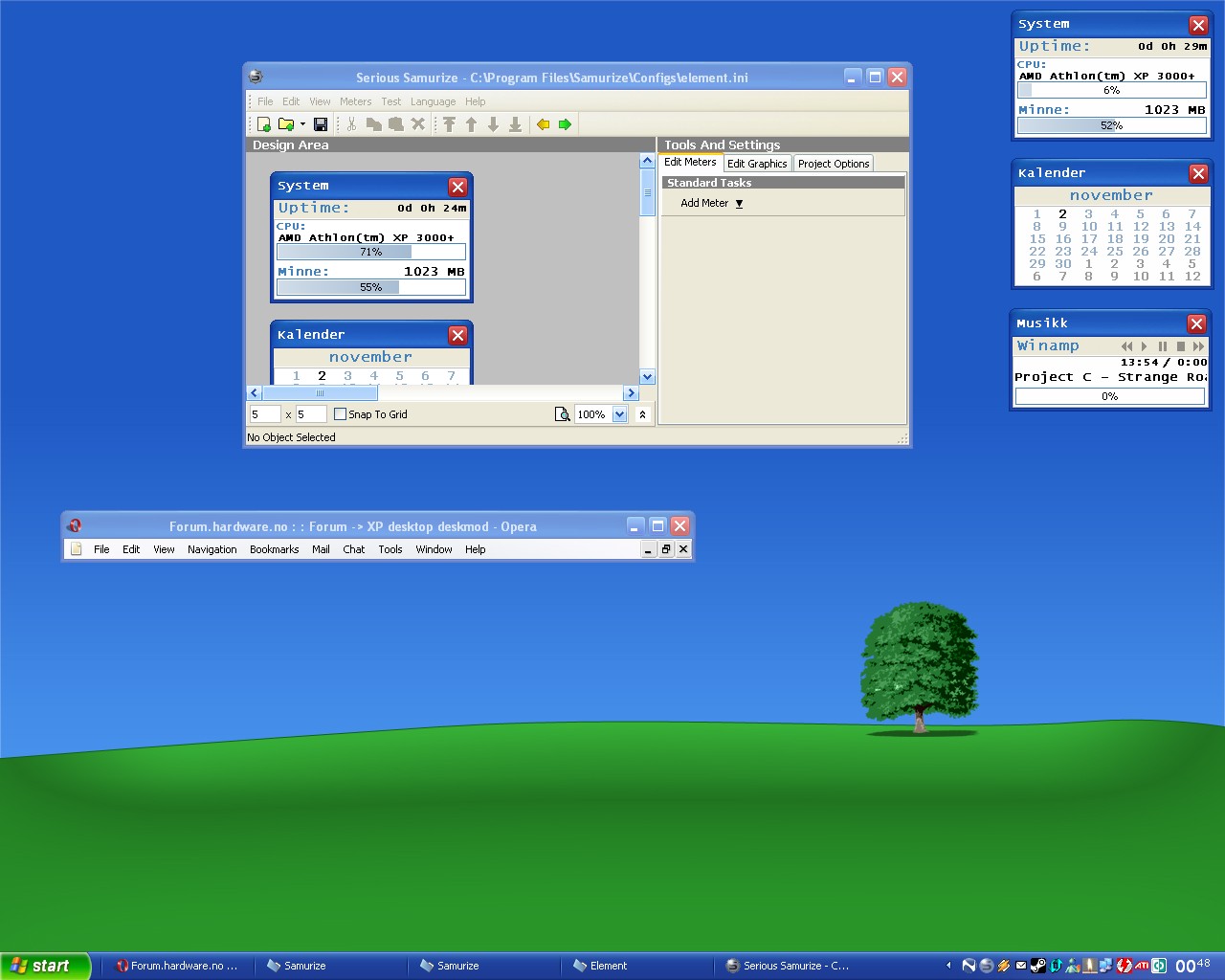Click the Paste icon in Samurize toolbar
1225x980 pixels.
tap(395, 124)
